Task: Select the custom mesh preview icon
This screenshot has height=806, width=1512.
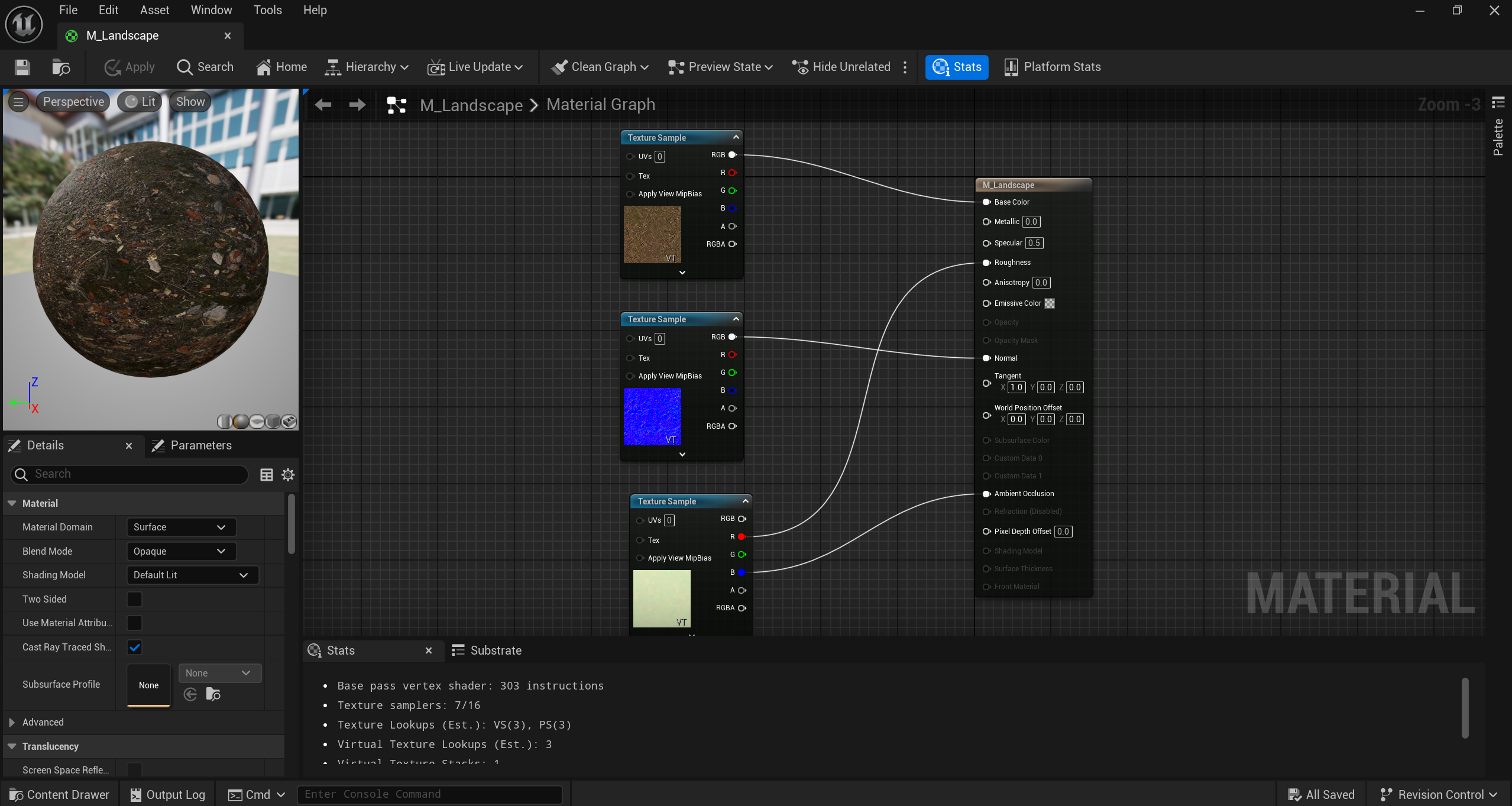Action: [x=289, y=421]
